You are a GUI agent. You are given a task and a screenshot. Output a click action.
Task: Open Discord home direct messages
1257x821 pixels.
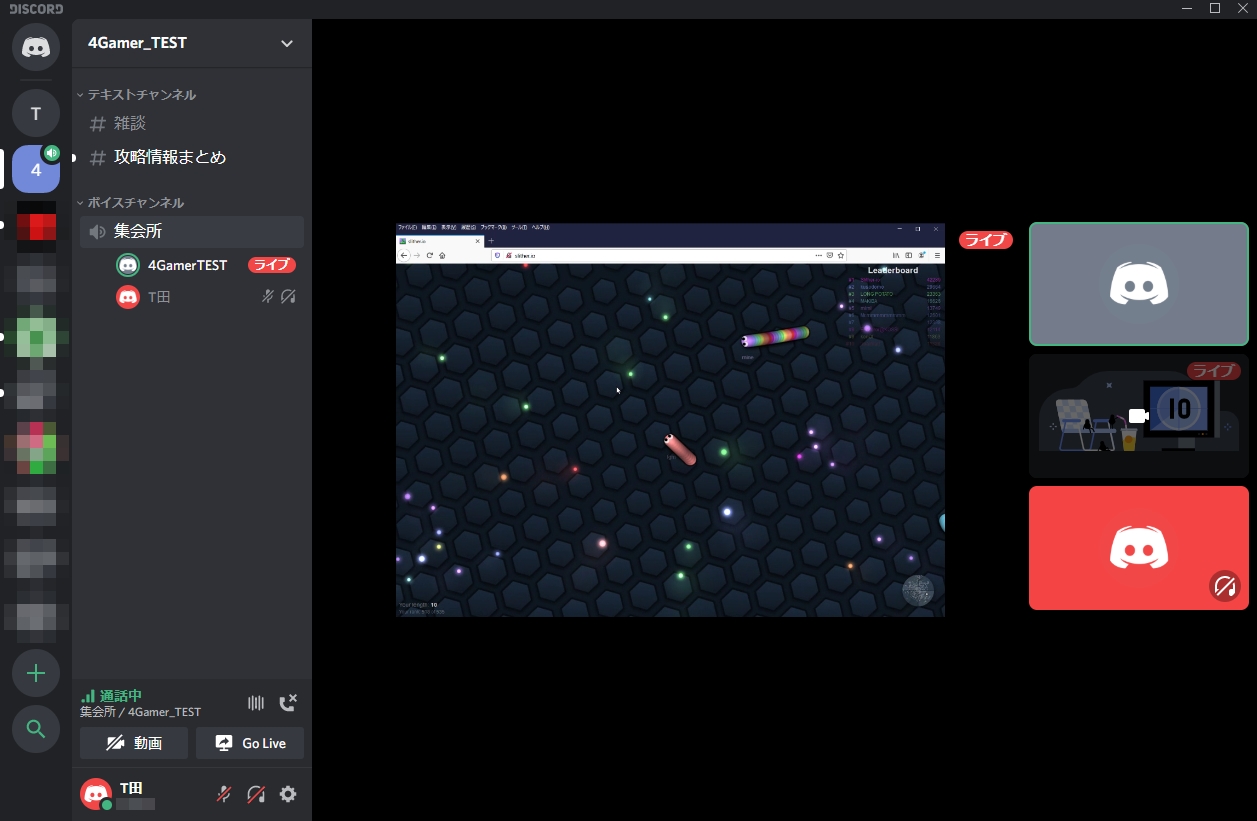(36, 47)
